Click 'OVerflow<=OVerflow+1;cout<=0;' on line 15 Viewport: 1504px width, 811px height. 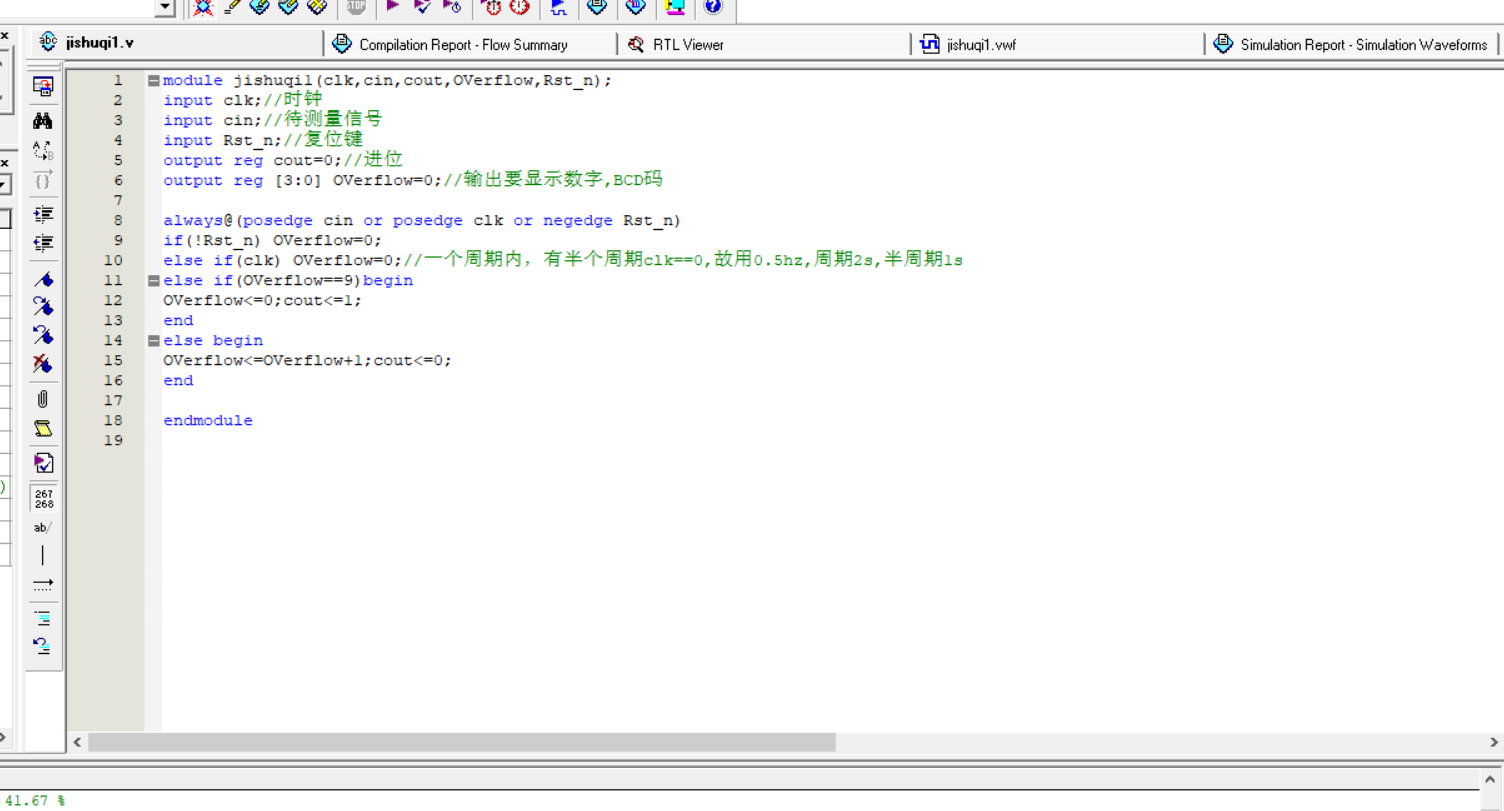308,361
